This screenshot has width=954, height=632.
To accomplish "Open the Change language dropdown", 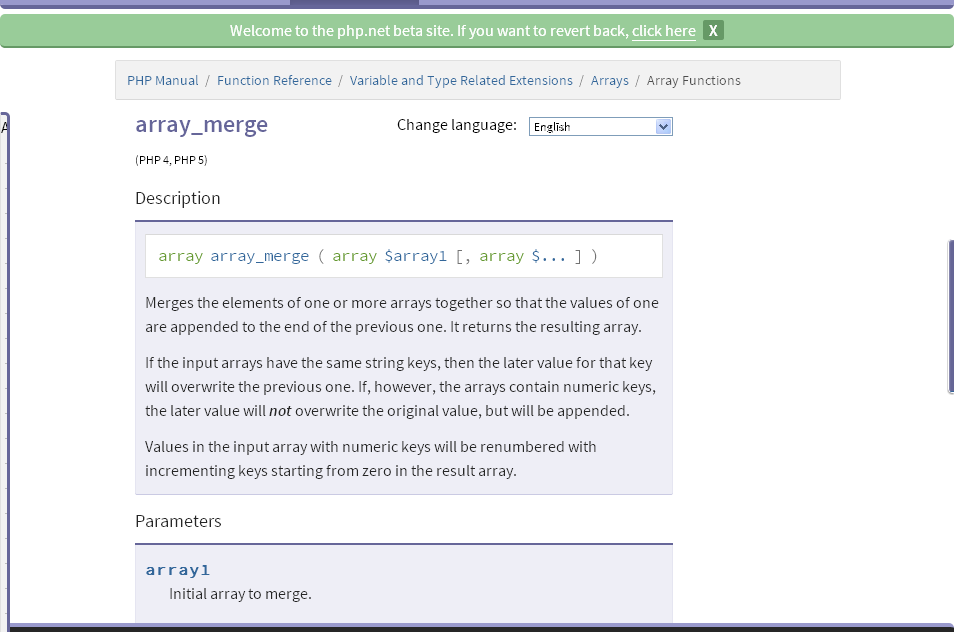I will [x=601, y=127].
